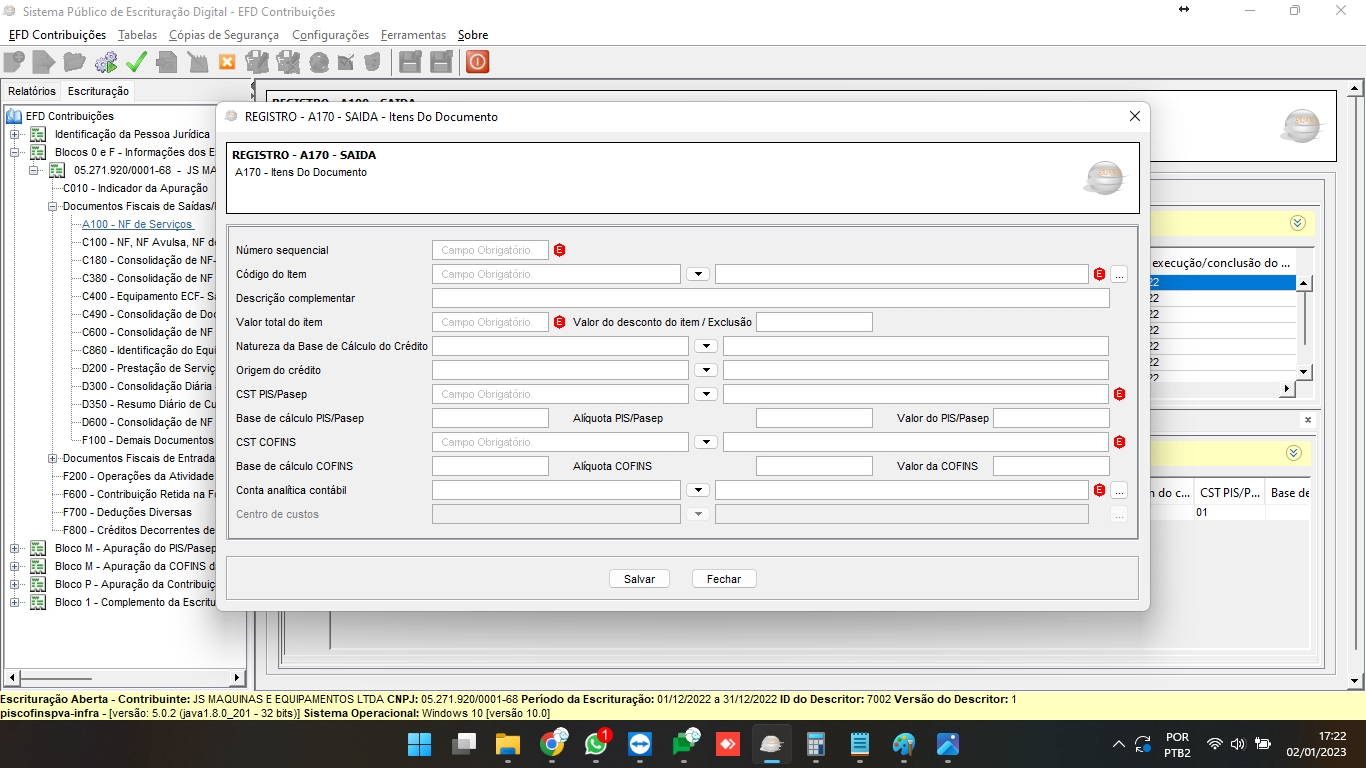Image resolution: width=1366 pixels, height=768 pixels.
Task: Click the red error marker on CST COFINS row
Action: point(1119,442)
